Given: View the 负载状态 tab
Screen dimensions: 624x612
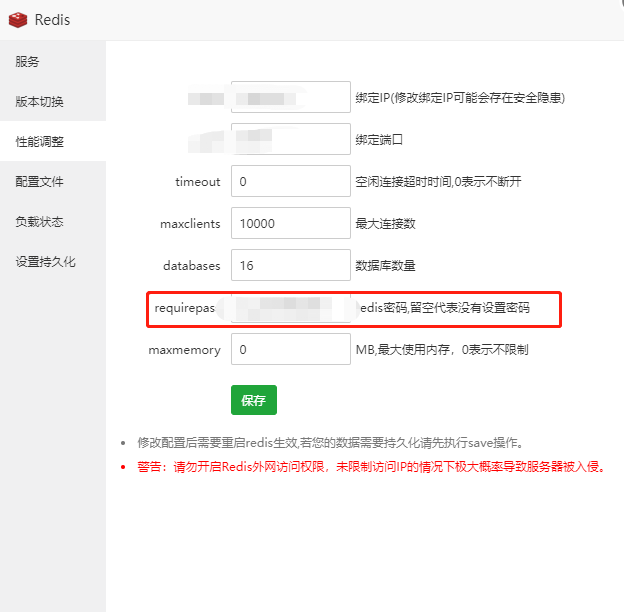Looking at the screenshot, I should (53, 221).
